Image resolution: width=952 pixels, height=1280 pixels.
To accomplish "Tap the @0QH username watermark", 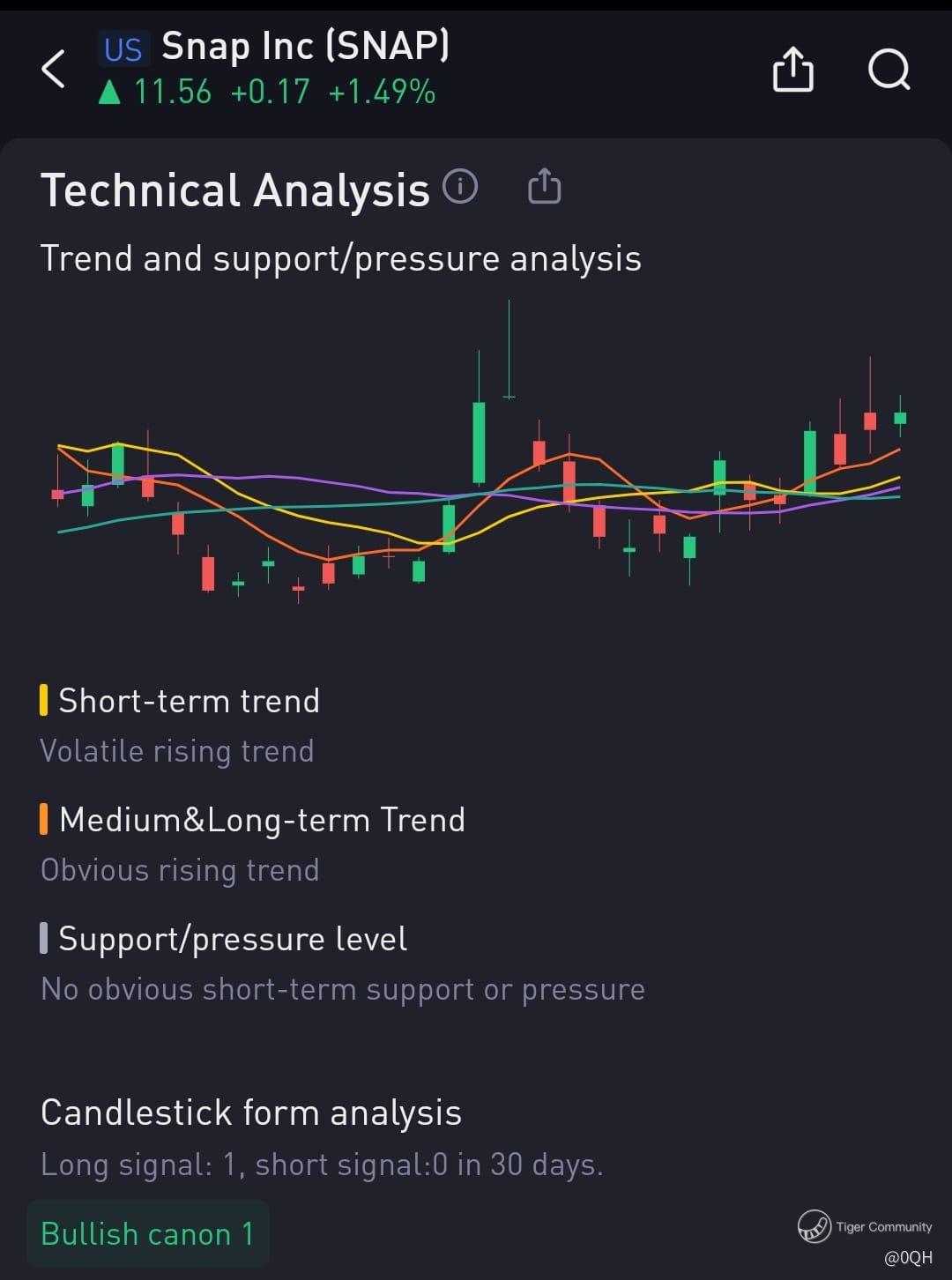I will click(908, 1258).
